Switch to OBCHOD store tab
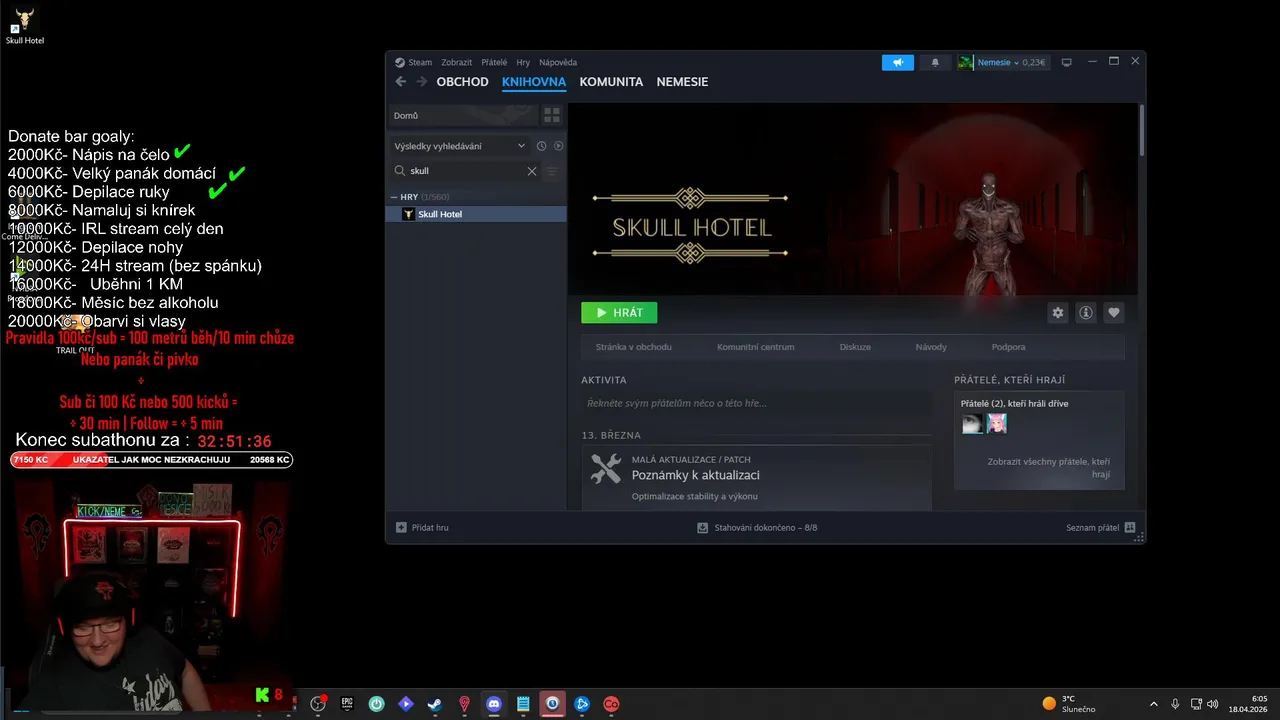This screenshot has width=1280, height=720. 462,82
